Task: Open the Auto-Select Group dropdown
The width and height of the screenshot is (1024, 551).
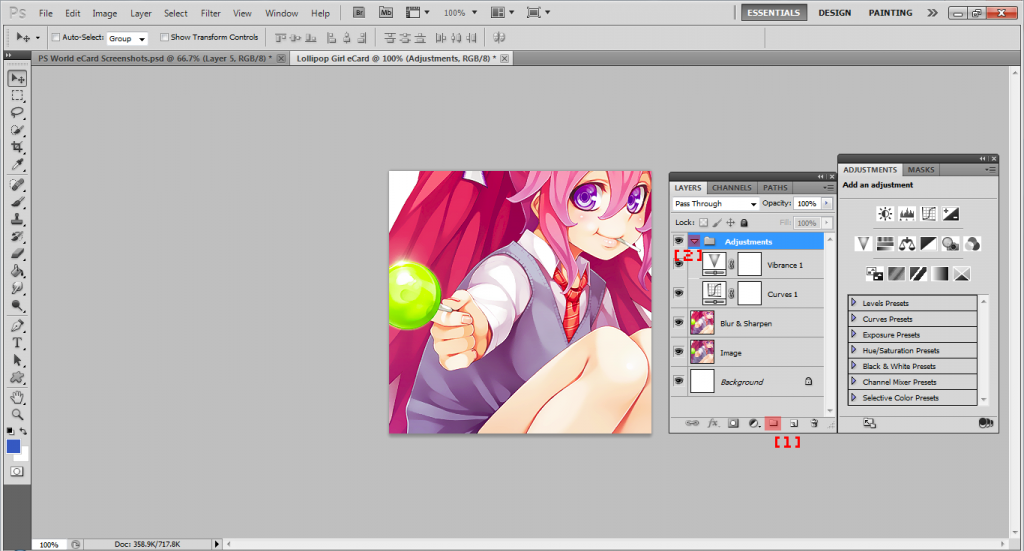Action: click(127, 38)
